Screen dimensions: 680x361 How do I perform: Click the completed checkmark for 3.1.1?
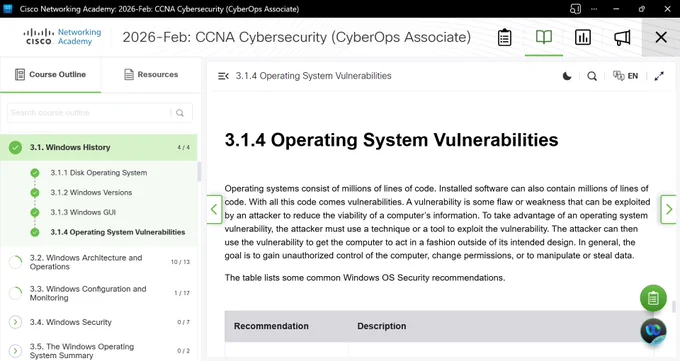tap(35, 173)
